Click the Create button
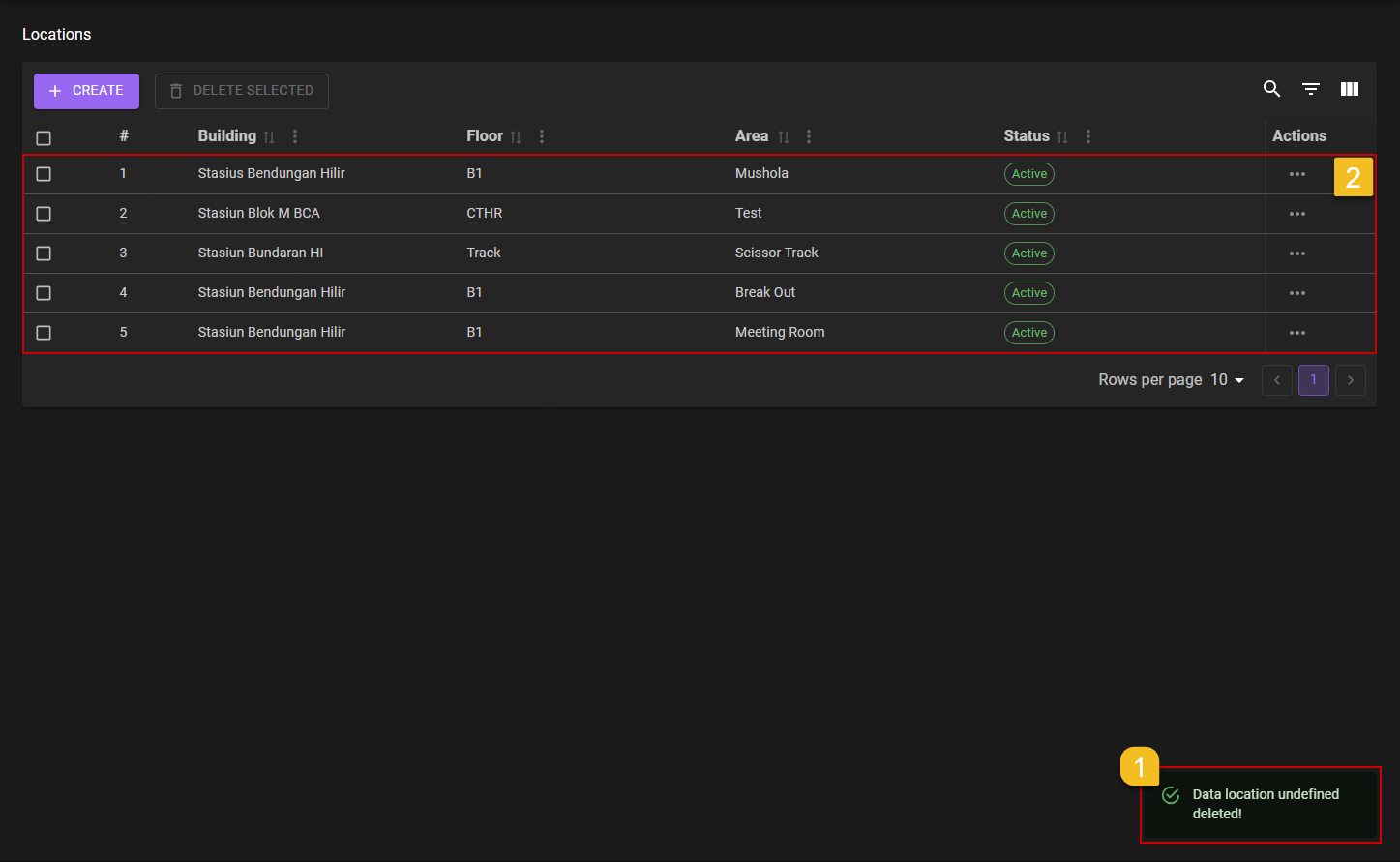1400x862 pixels. pos(86,91)
